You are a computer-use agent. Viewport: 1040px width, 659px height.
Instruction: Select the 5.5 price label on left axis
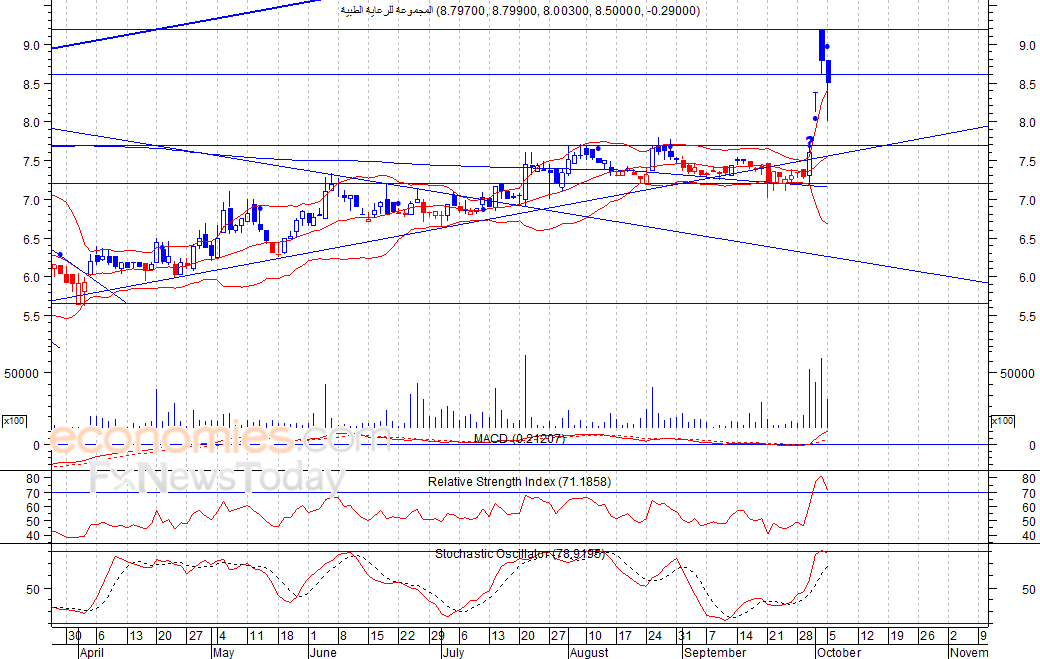31,317
